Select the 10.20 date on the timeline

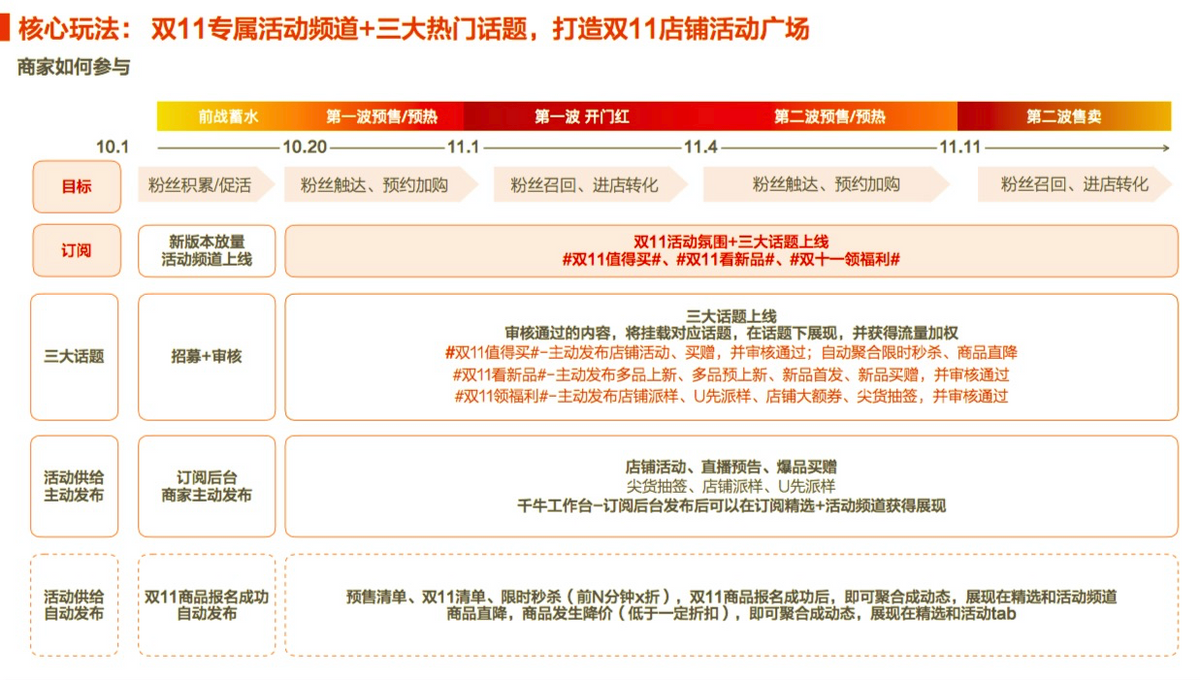[x=304, y=148]
